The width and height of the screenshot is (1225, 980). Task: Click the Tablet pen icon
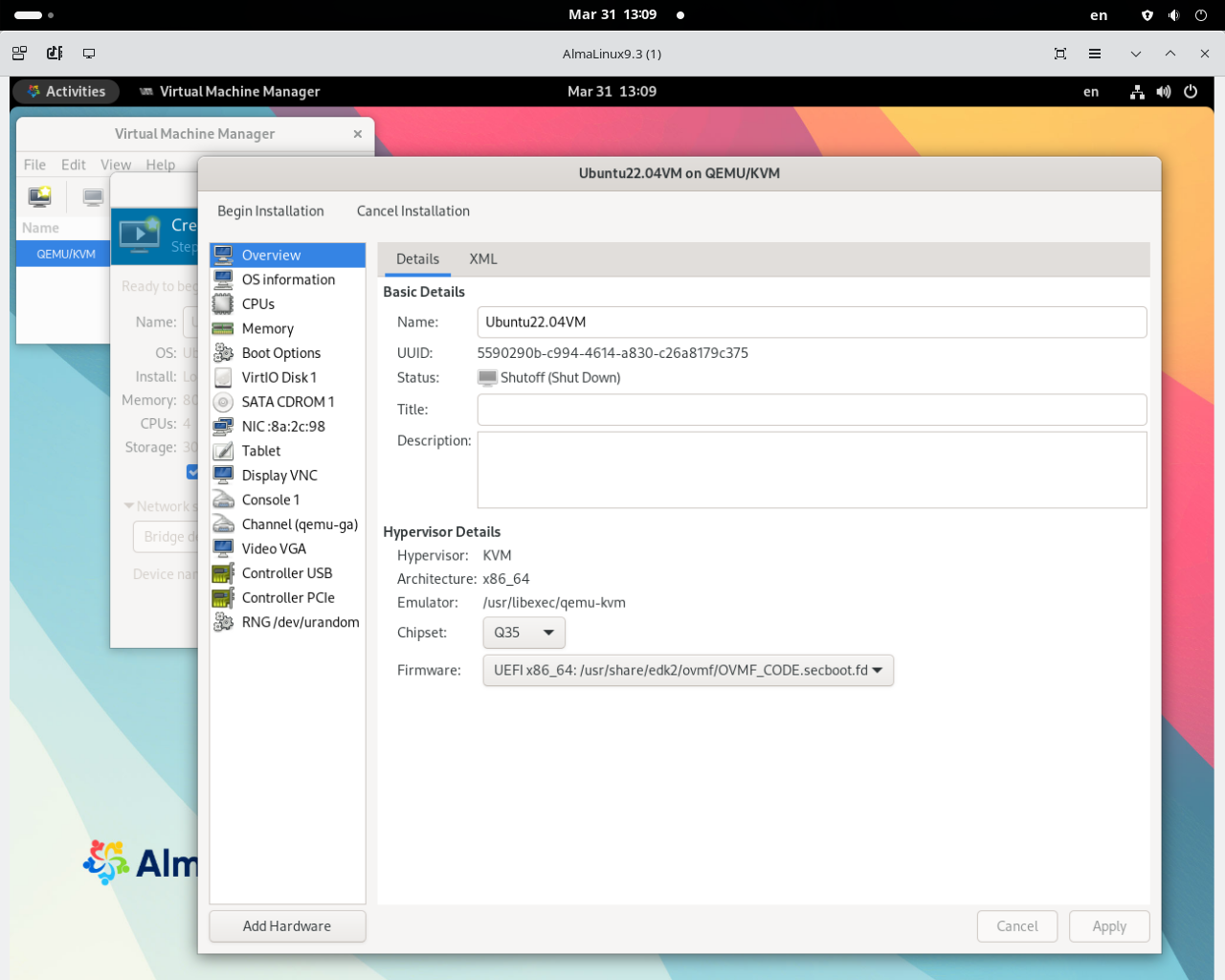[223, 451]
